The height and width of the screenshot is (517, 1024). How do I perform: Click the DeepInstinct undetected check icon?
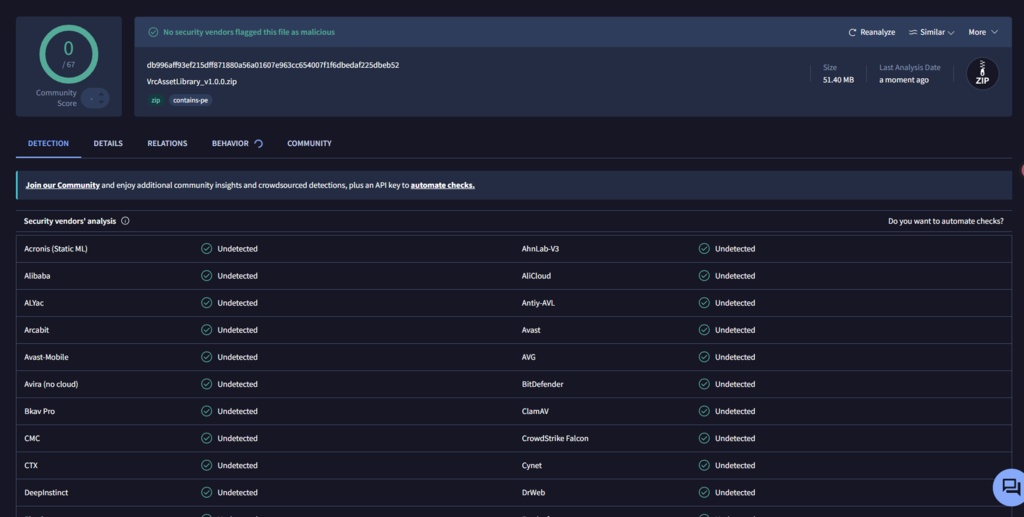pyautogui.click(x=206, y=492)
